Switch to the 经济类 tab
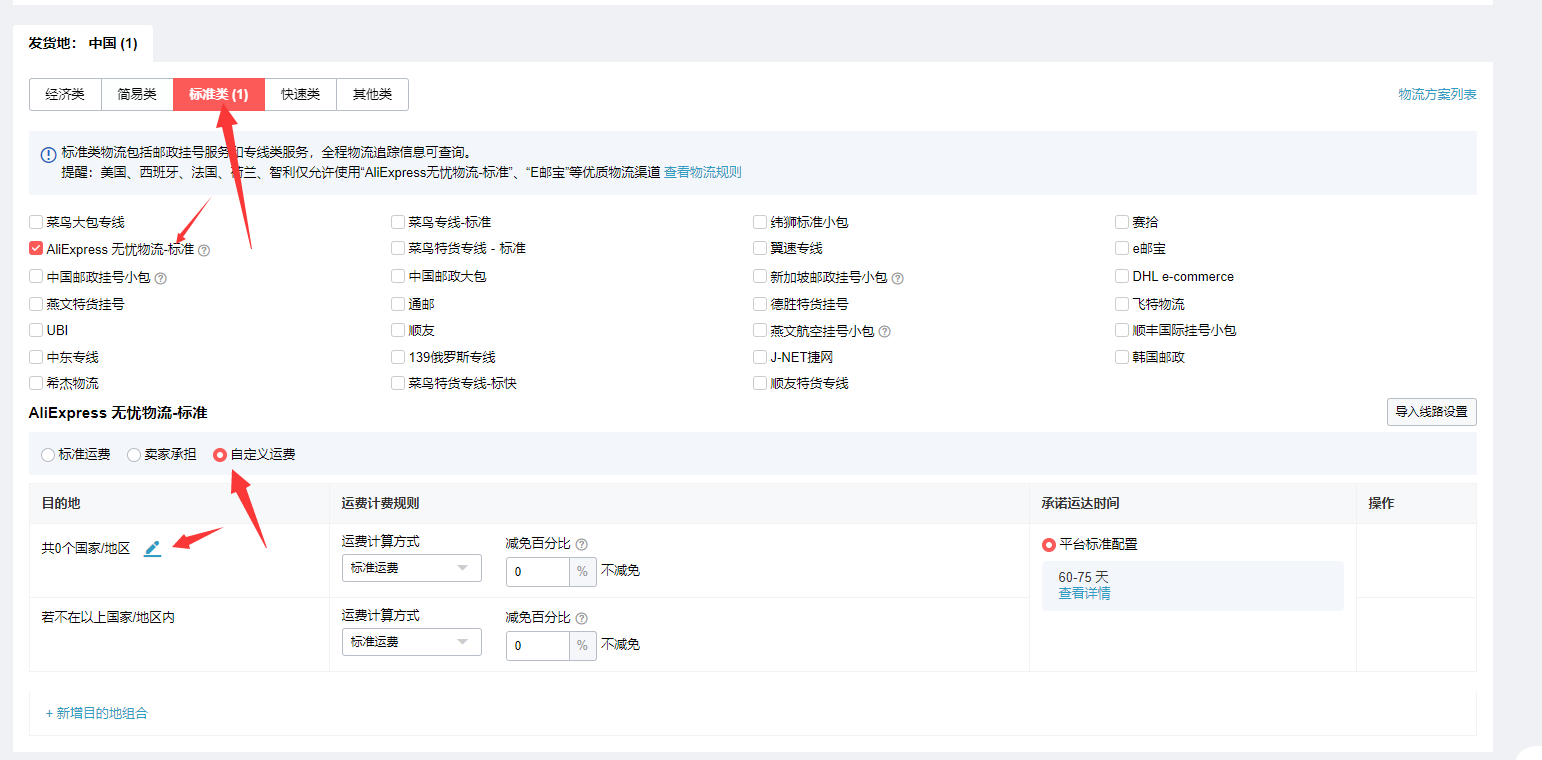The image size is (1542, 760). click(64, 94)
